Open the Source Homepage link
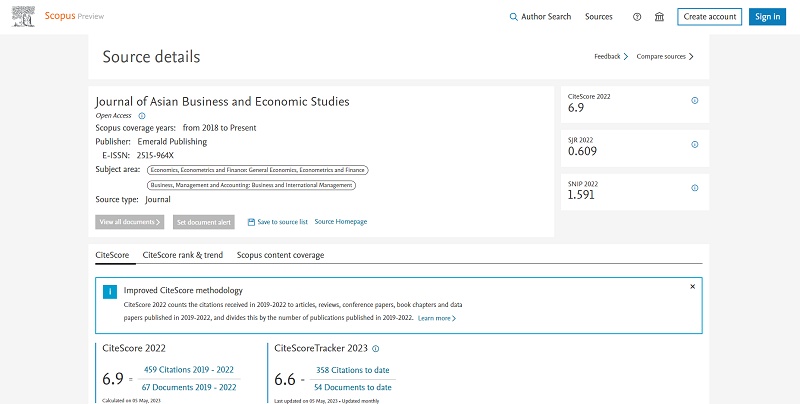800x404 pixels. 341,221
